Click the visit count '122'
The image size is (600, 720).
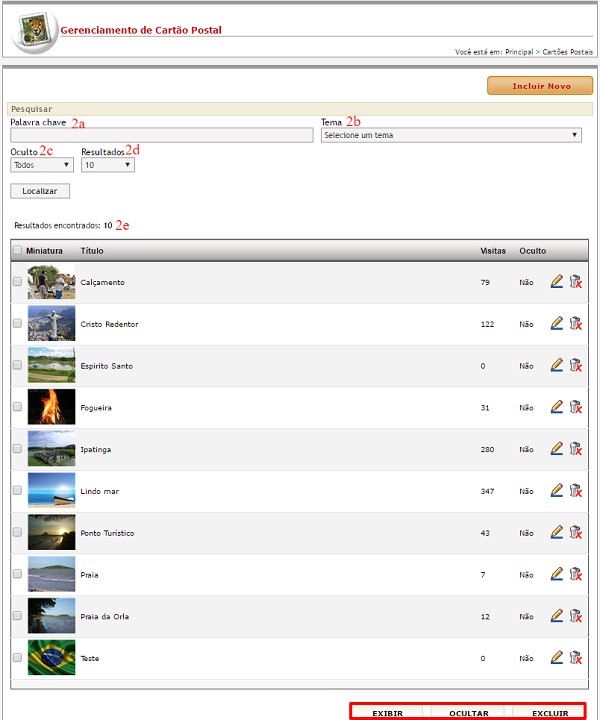click(487, 324)
